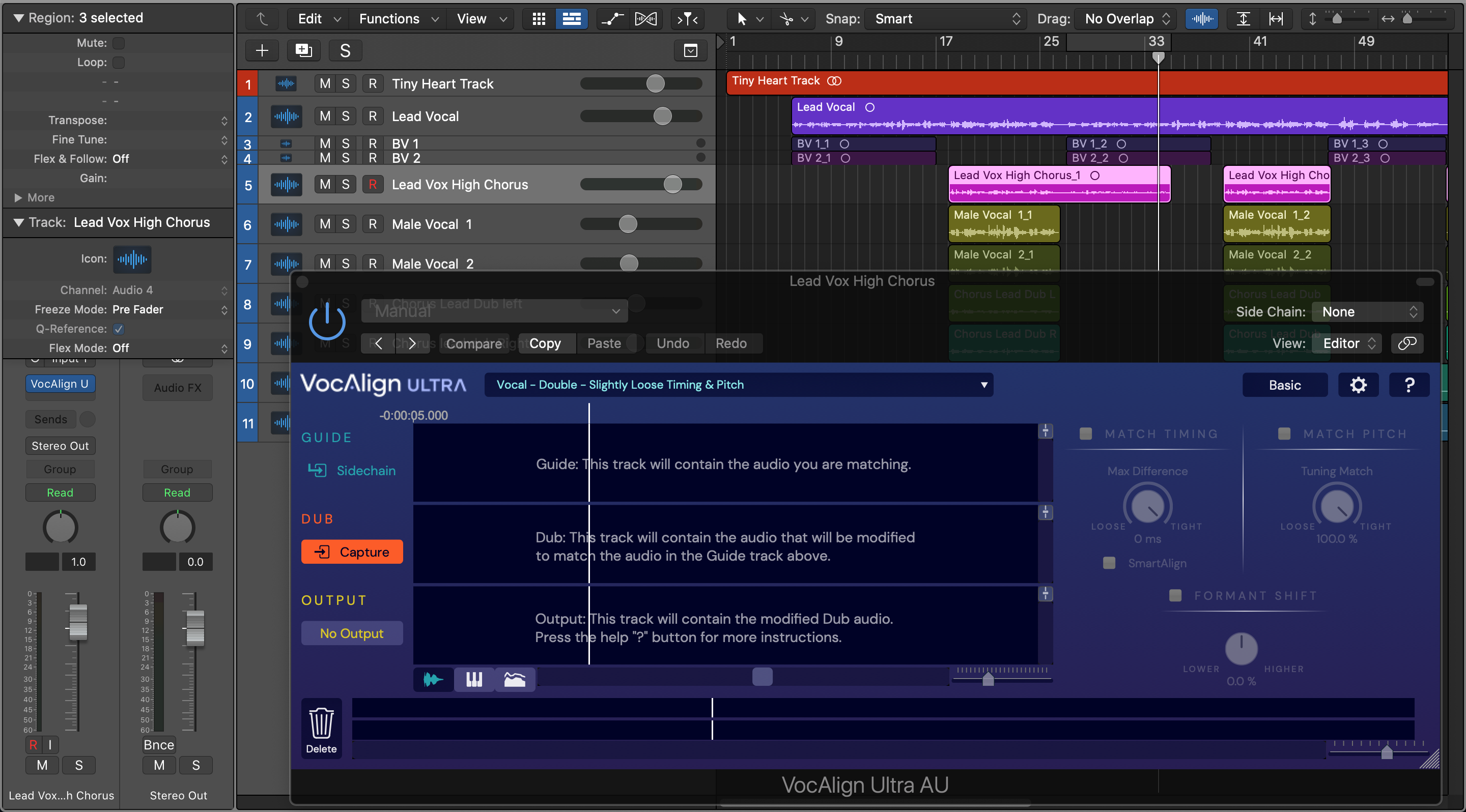The width and height of the screenshot is (1466, 812).
Task: Click the plugin link chain icon
Action: 1407,343
